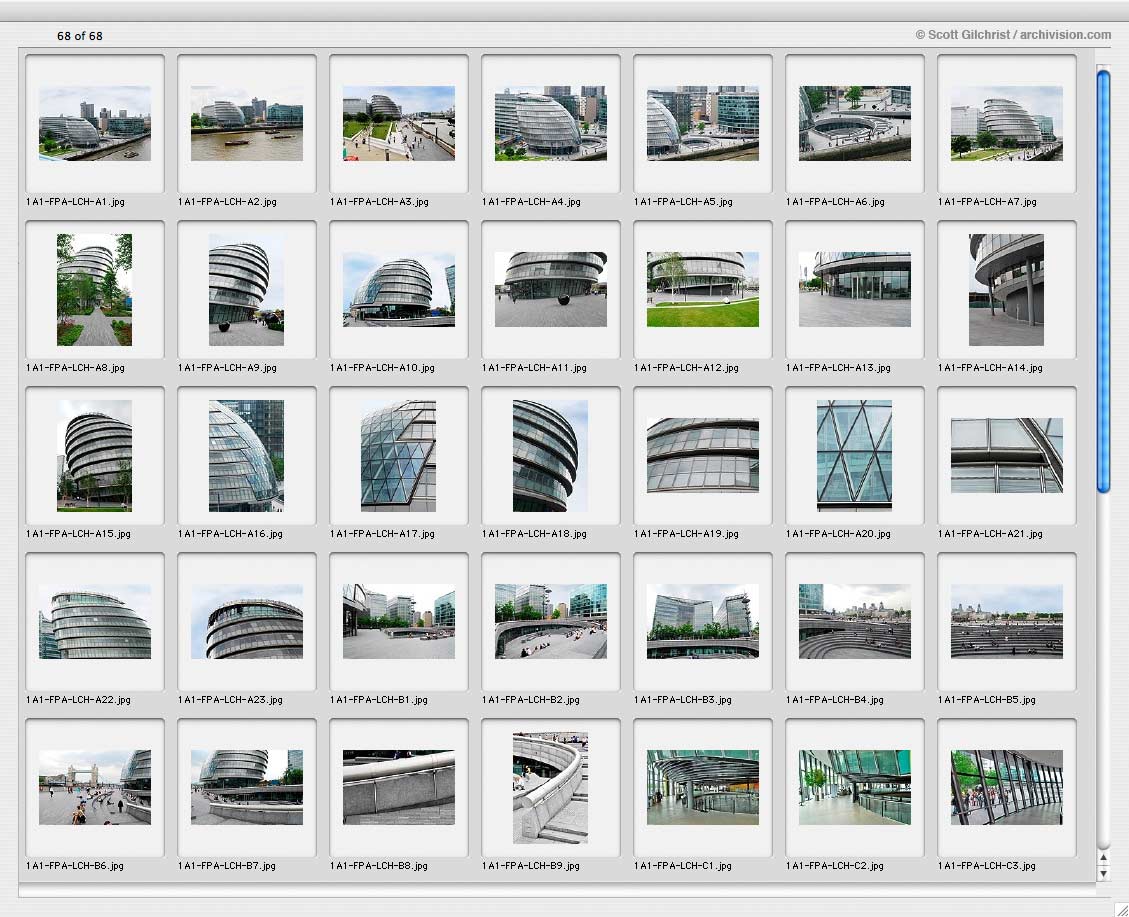
Task: Select thumbnail 1A1-FPA-LCH-A16.jpg
Action: pyautogui.click(x=246, y=456)
